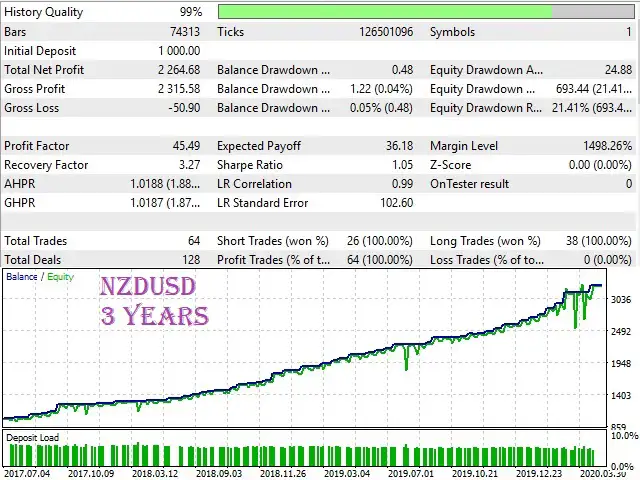640x480 pixels.
Task: Click the 3036 value on balance axis
Action: point(621,300)
